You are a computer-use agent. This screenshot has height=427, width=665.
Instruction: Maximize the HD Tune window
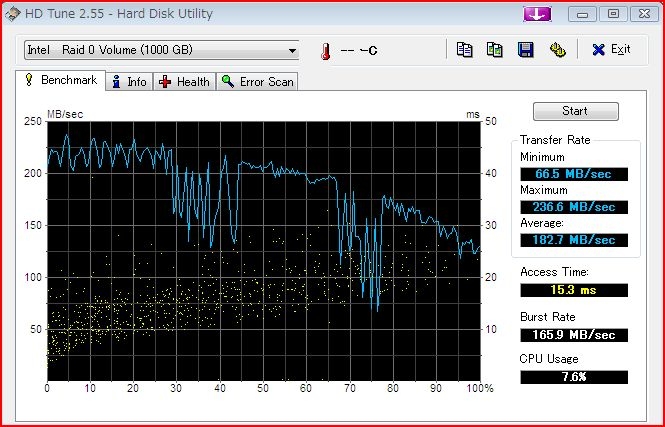click(613, 14)
